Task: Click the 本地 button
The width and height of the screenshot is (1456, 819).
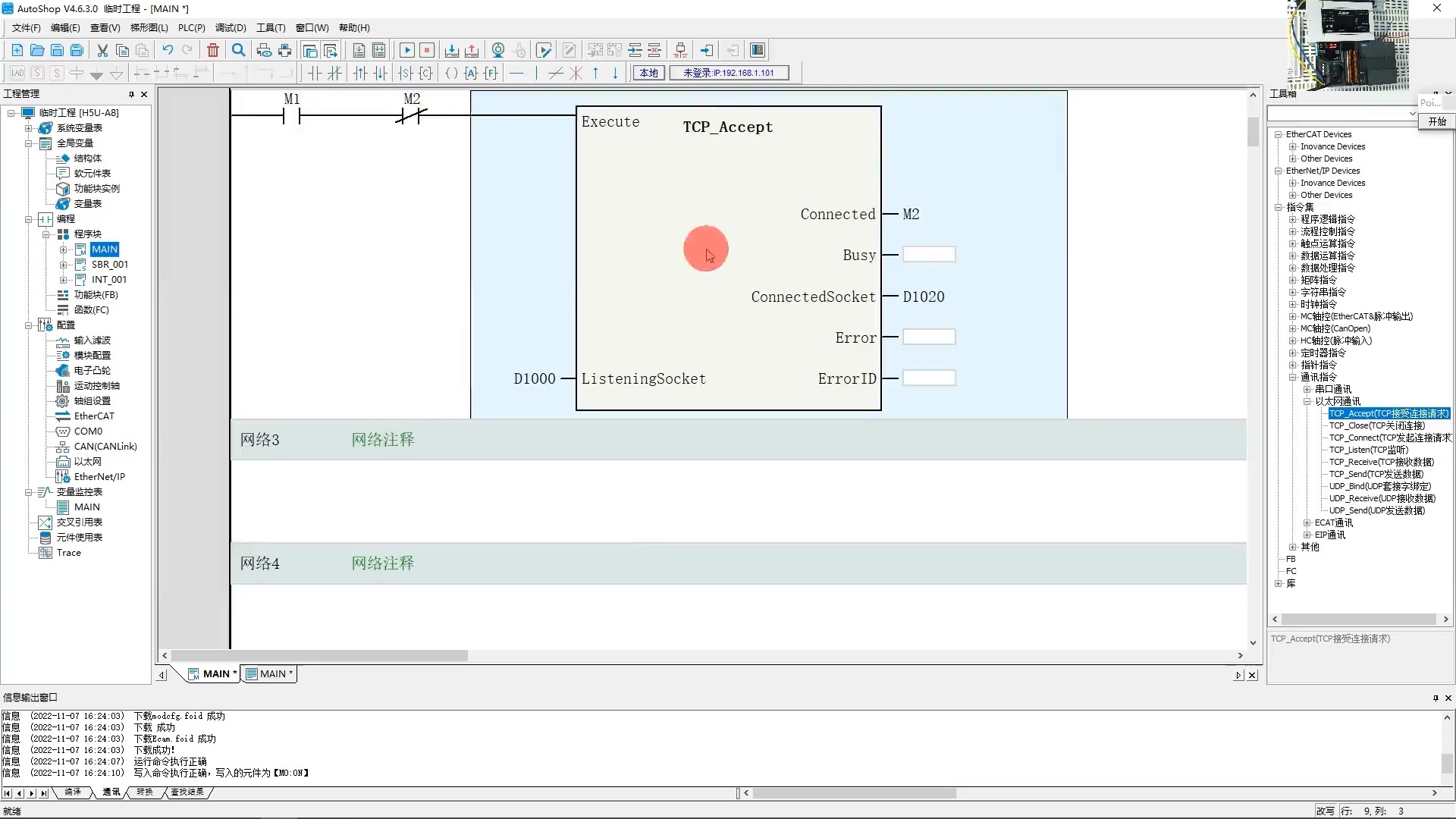Action: 648,73
